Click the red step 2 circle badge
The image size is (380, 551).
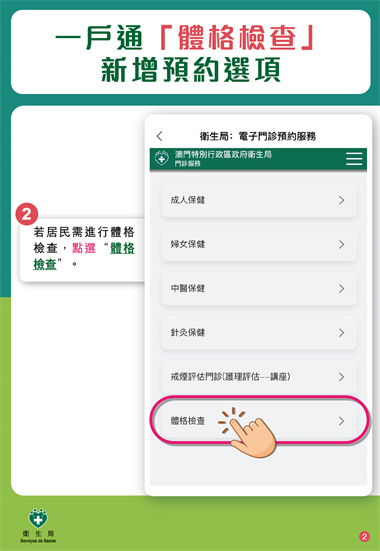[27, 214]
